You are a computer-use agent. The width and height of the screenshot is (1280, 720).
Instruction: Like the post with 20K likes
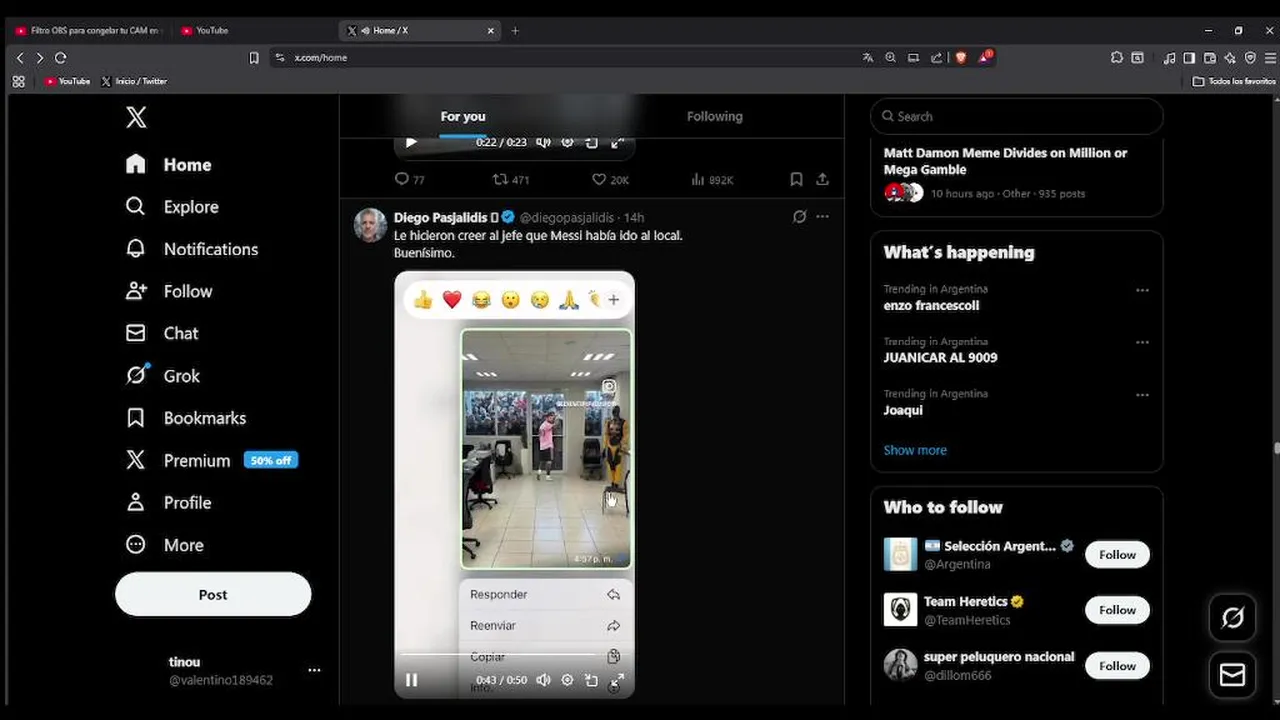click(609, 179)
